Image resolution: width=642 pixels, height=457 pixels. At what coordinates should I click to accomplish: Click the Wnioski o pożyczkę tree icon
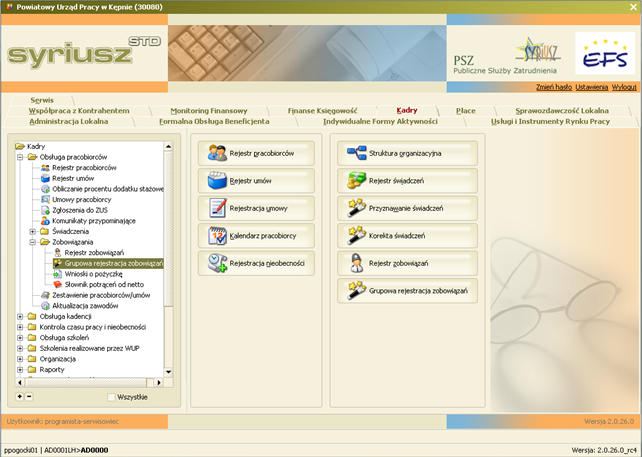(58, 274)
